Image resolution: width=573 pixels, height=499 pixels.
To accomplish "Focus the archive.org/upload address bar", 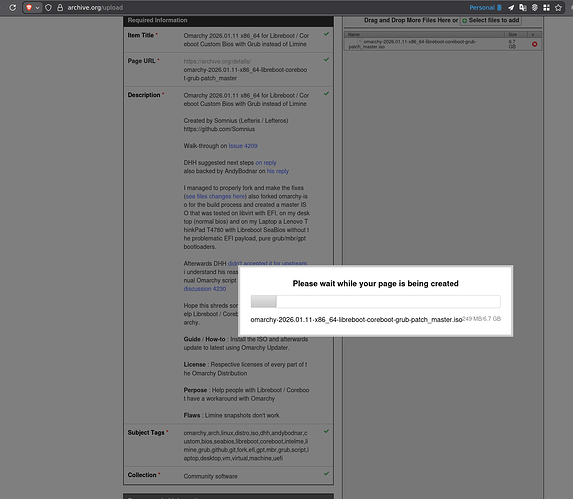I will pyautogui.click(x=95, y=7).
